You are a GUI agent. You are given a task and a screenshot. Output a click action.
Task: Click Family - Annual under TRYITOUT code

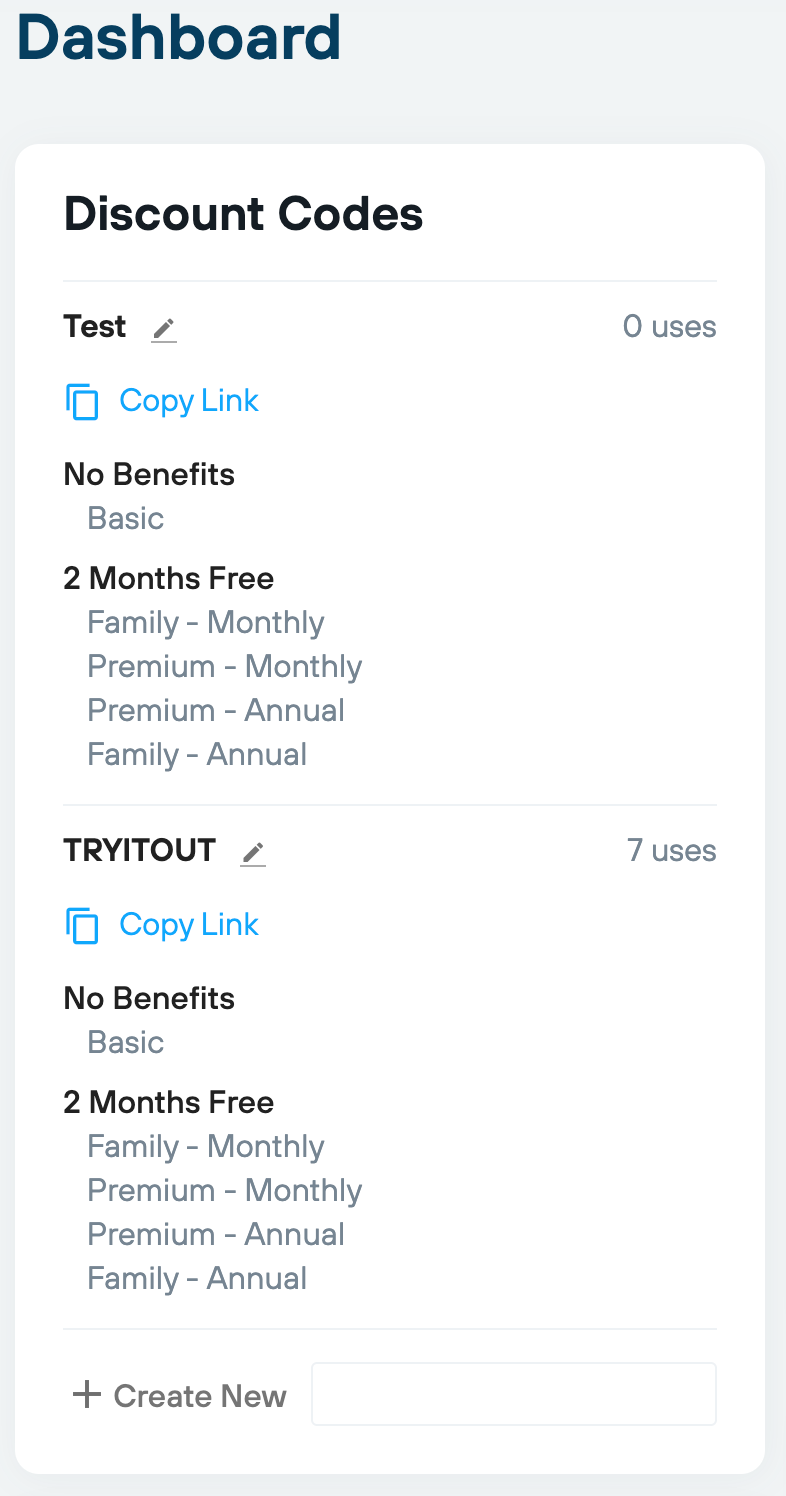pos(197,1279)
